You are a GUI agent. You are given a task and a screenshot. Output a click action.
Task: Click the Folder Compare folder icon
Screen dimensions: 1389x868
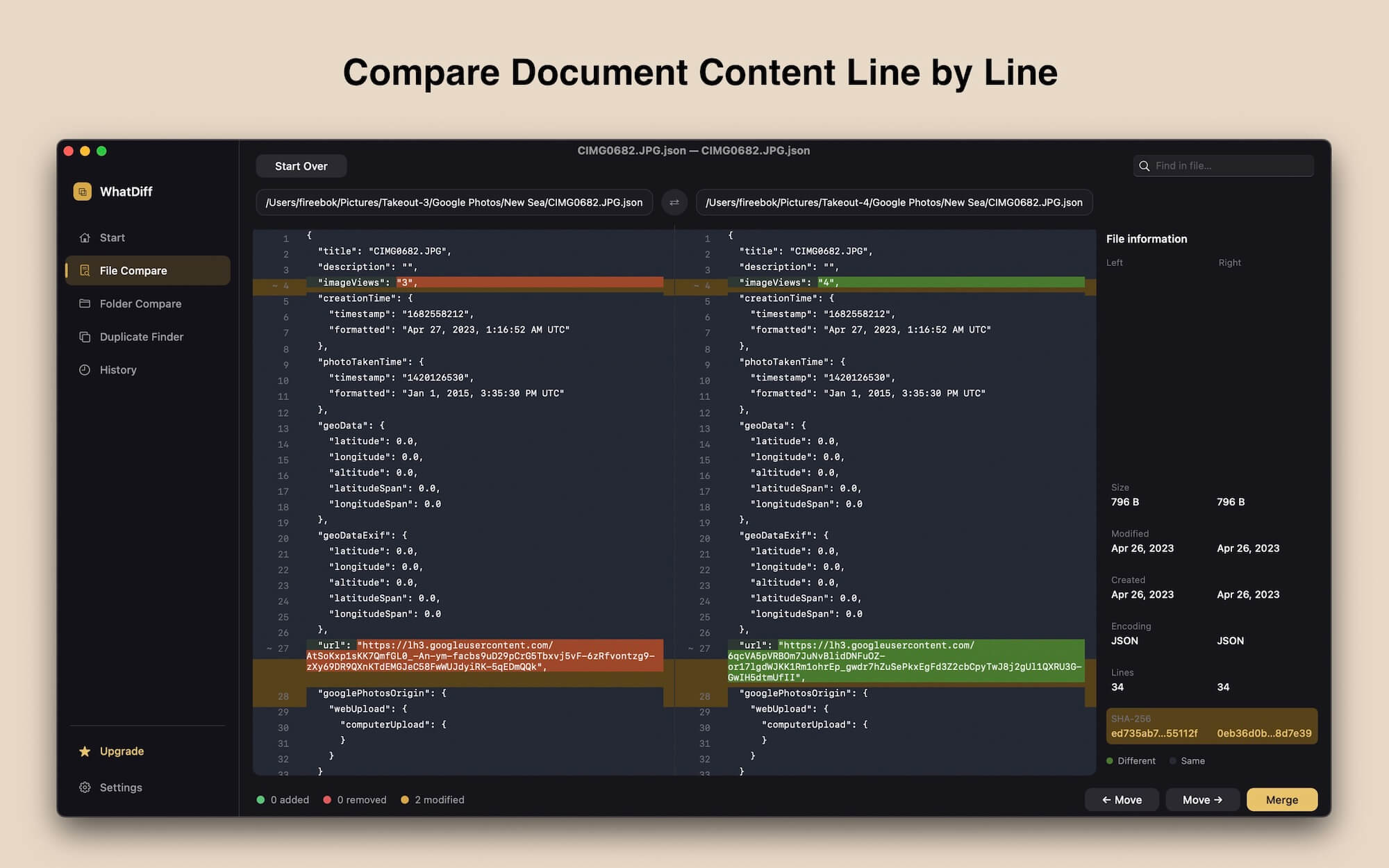[85, 303]
